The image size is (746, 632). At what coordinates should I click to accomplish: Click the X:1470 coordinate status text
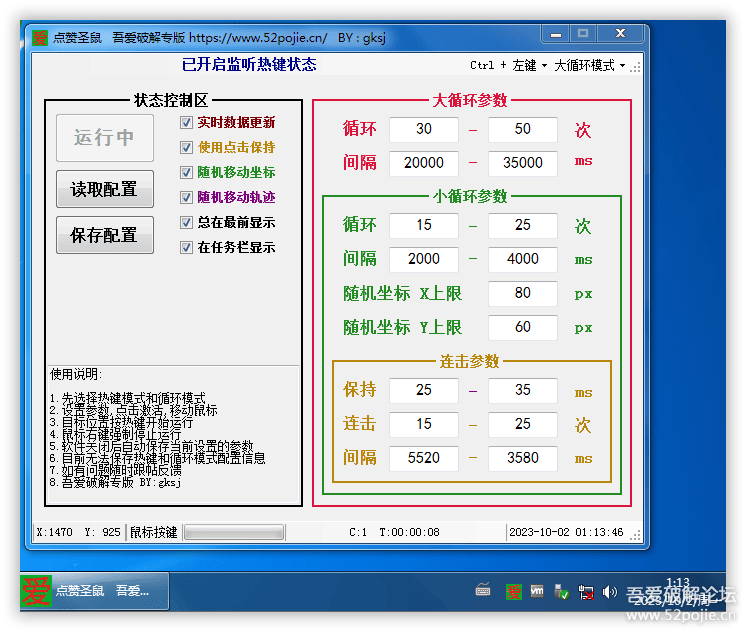(x=55, y=532)
